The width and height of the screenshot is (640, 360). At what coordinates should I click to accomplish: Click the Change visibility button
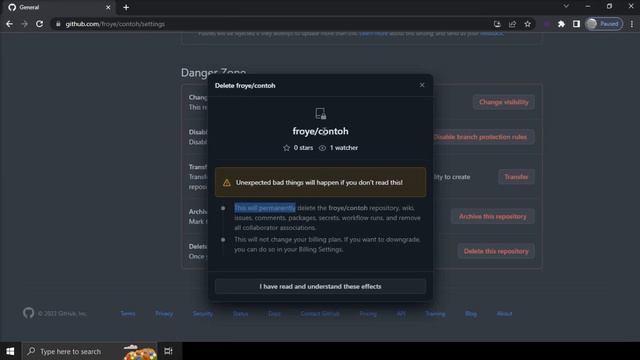pyautogui.click(x=504, y=102)
